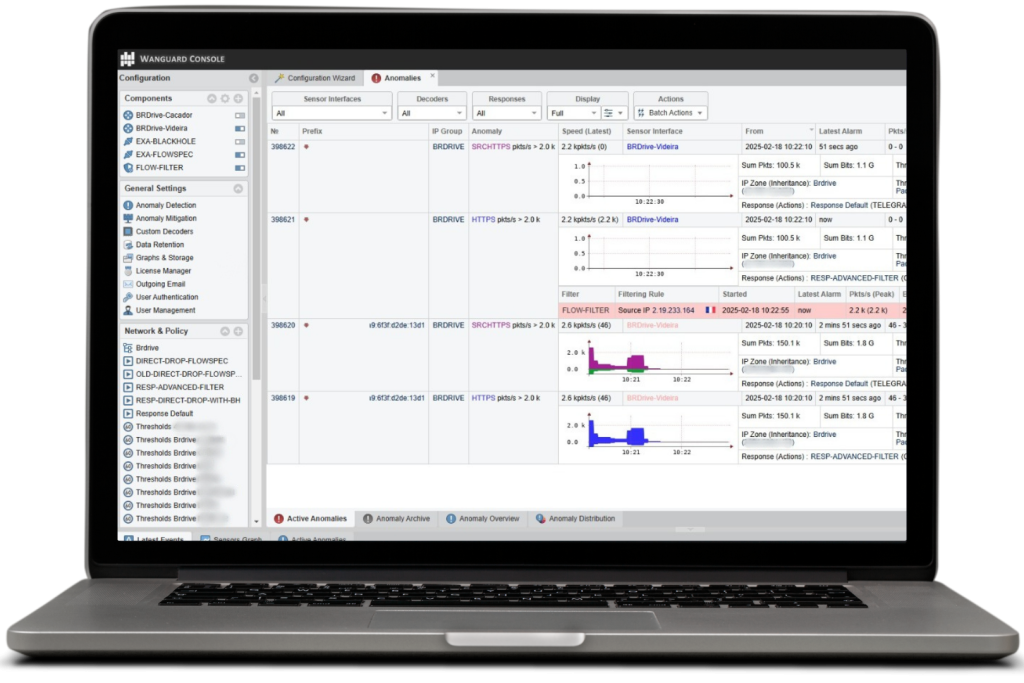Open Data Retention settings
Viewport: 1024px width, 683px height.
pyautogui.click(x=159, y=244)
